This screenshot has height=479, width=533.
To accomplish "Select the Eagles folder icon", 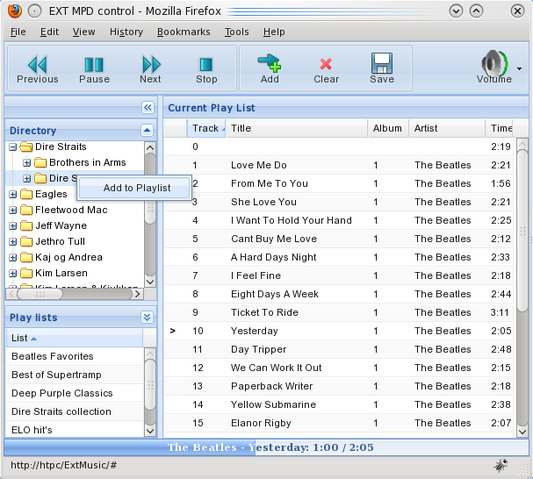I will tap(26, 194).
